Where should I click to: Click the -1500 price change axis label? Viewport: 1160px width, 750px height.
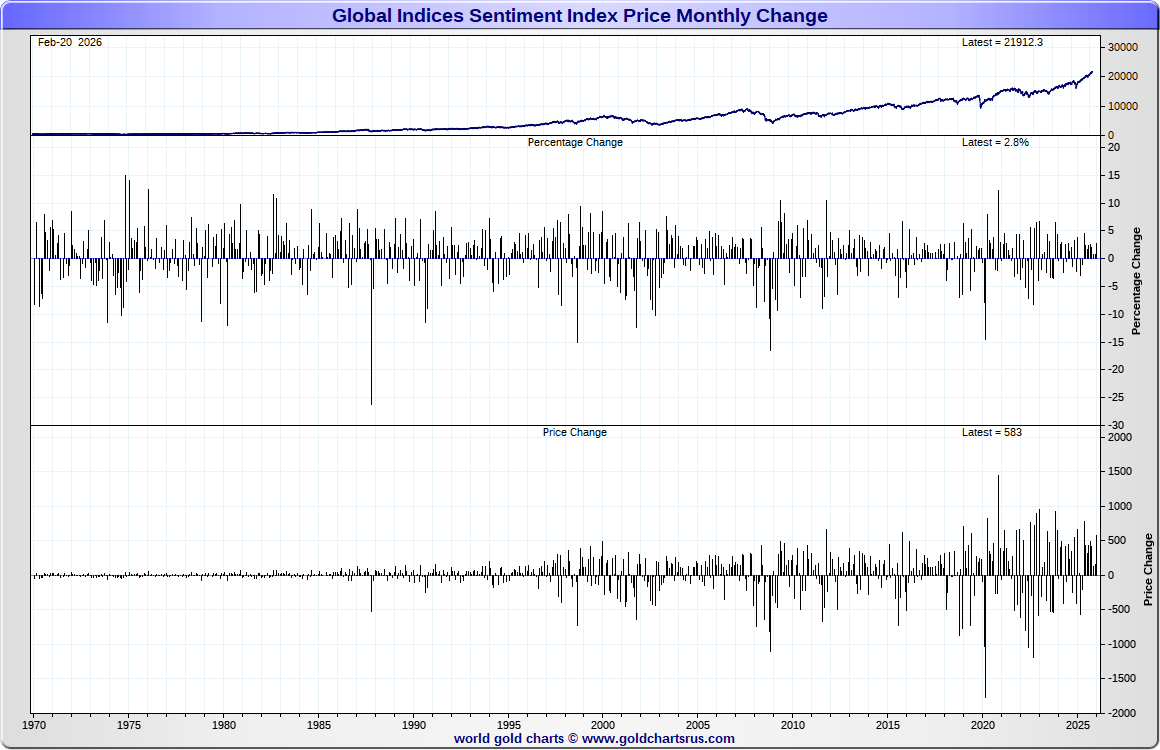[1121, 678]
